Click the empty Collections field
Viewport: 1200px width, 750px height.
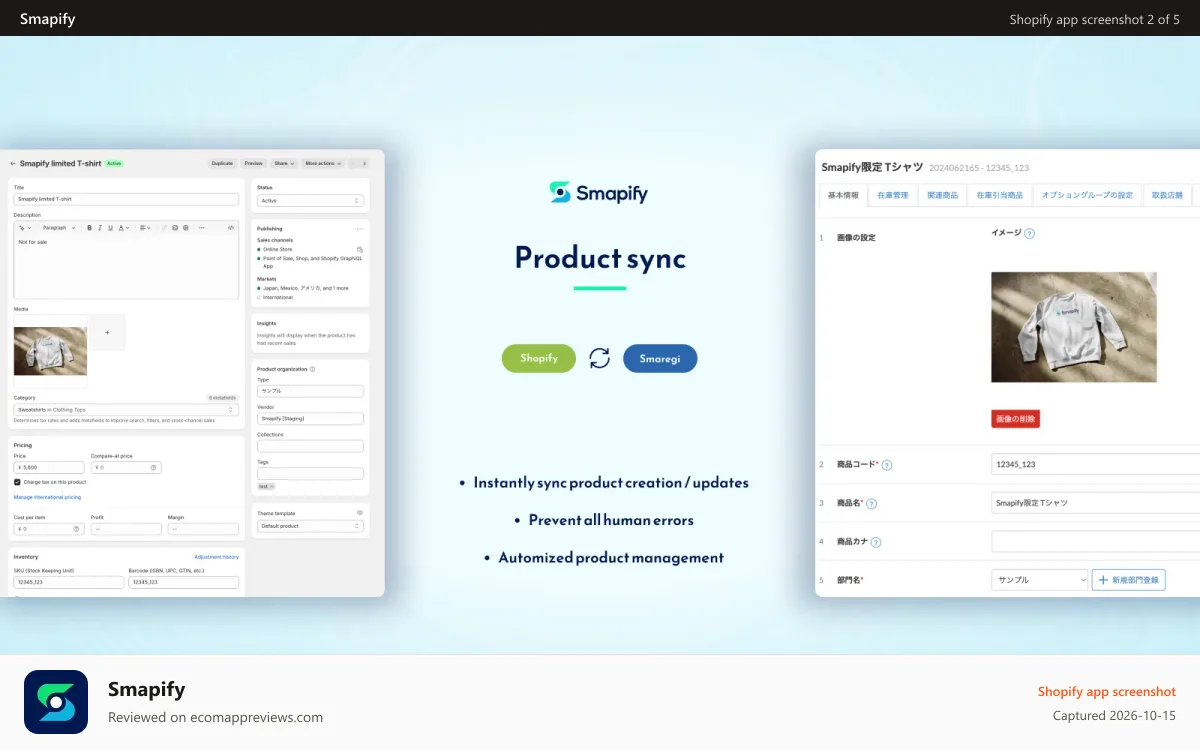click(x=310, y=446)
